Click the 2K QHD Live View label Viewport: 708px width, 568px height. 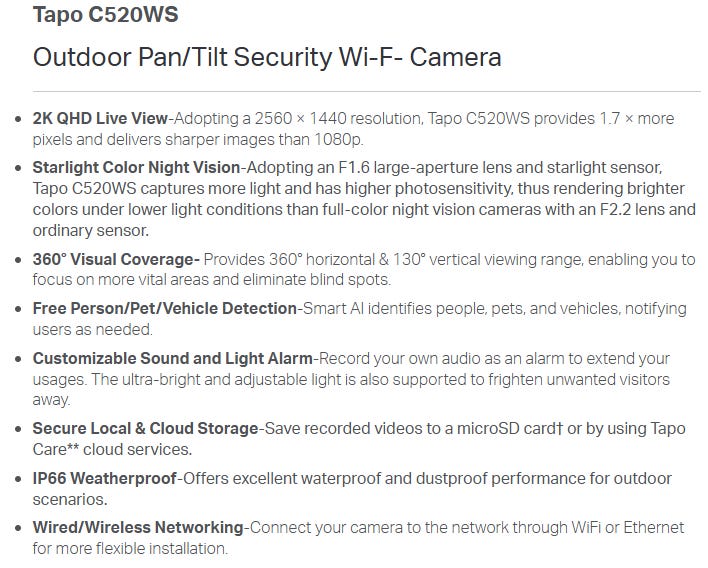pos(100,118)
